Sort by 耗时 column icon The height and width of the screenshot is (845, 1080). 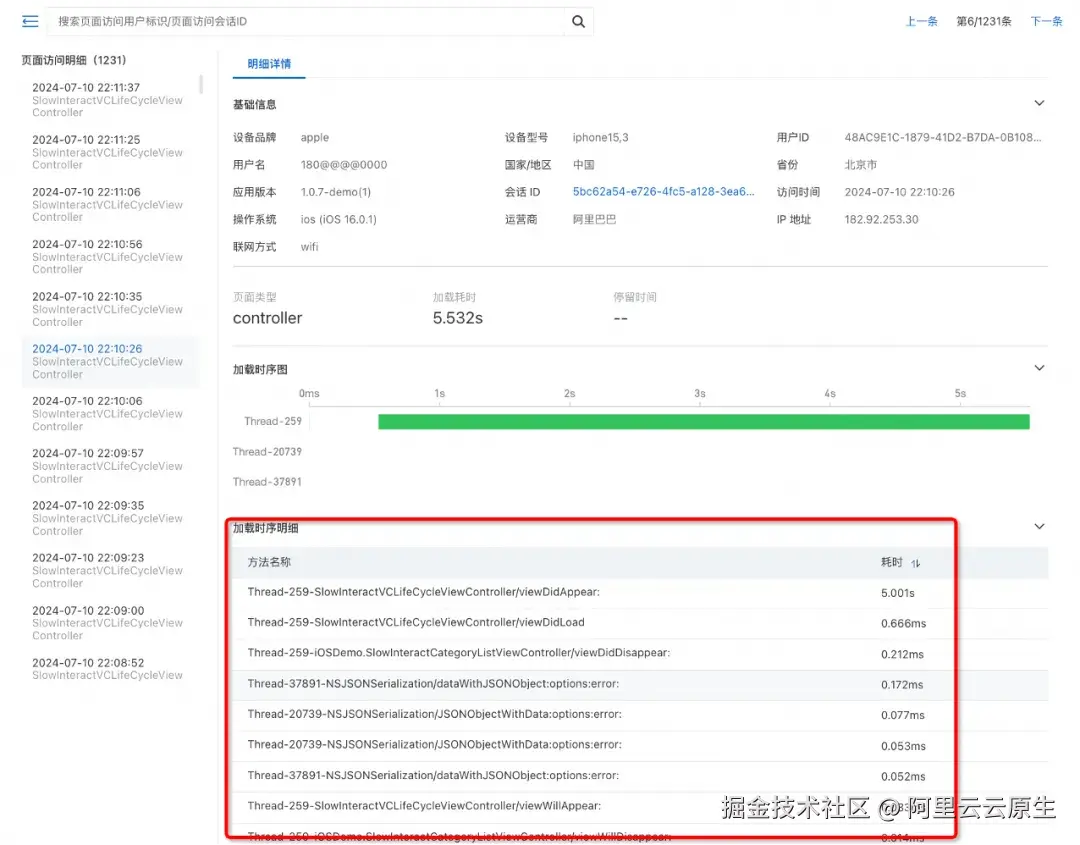[915, 563]
